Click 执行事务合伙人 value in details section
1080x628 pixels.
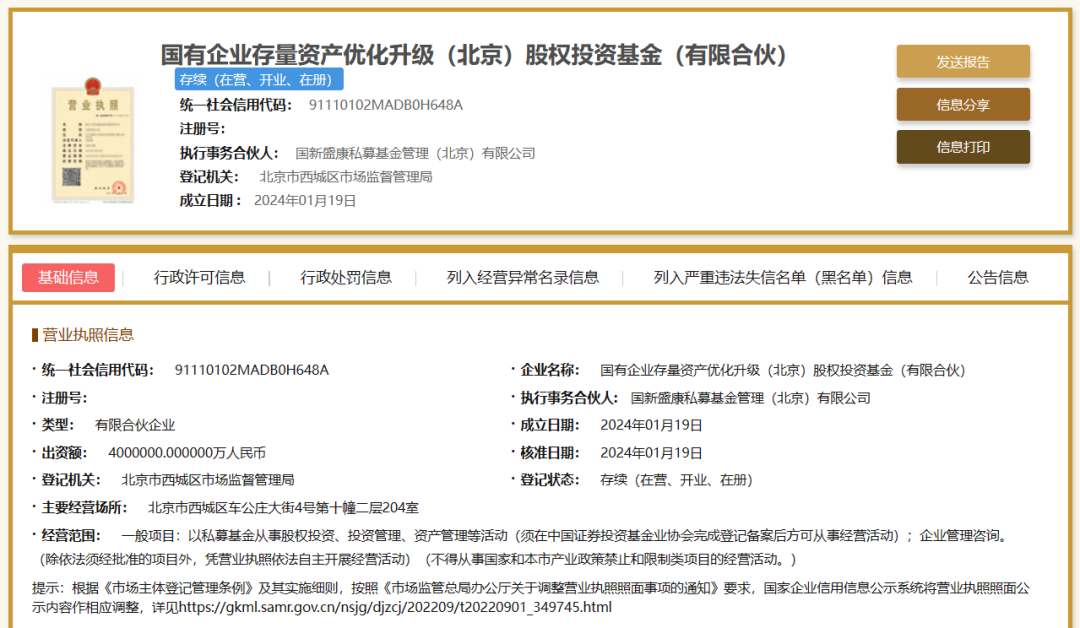click(x=751, y=398)
